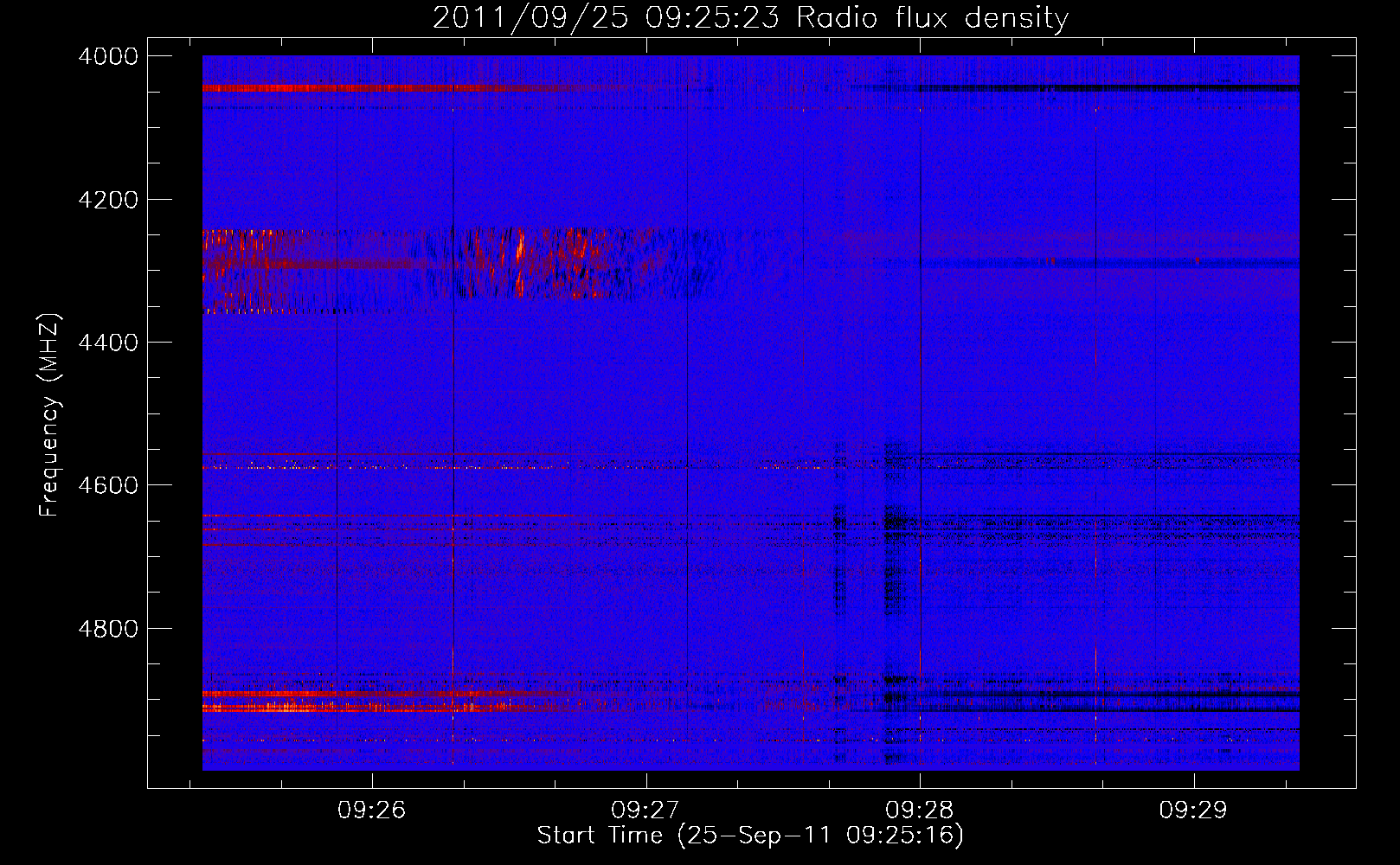Click the 09:27 time axis label

pos(645,811)
